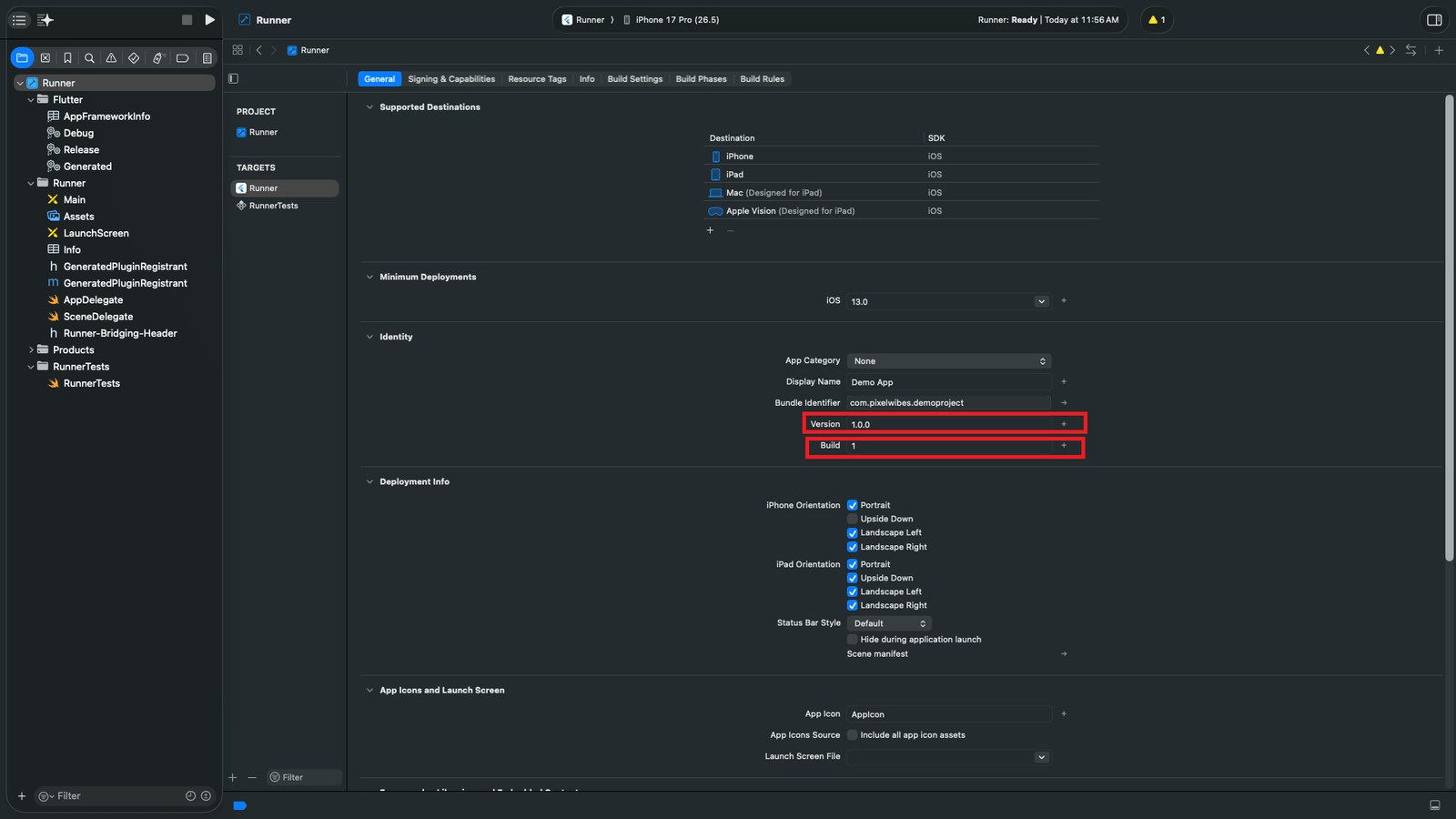This screenshot has width=1456, height=819.
Task: Open the Build Phases tab
Action: pos(702,79)
